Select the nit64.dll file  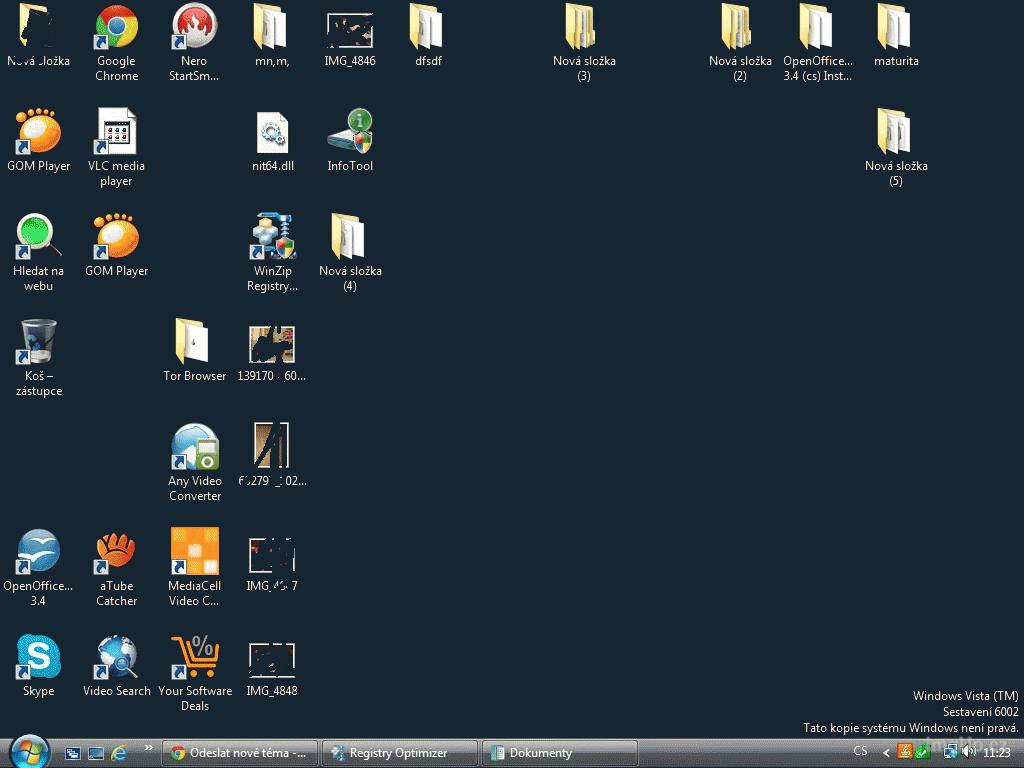coord(272,134)
